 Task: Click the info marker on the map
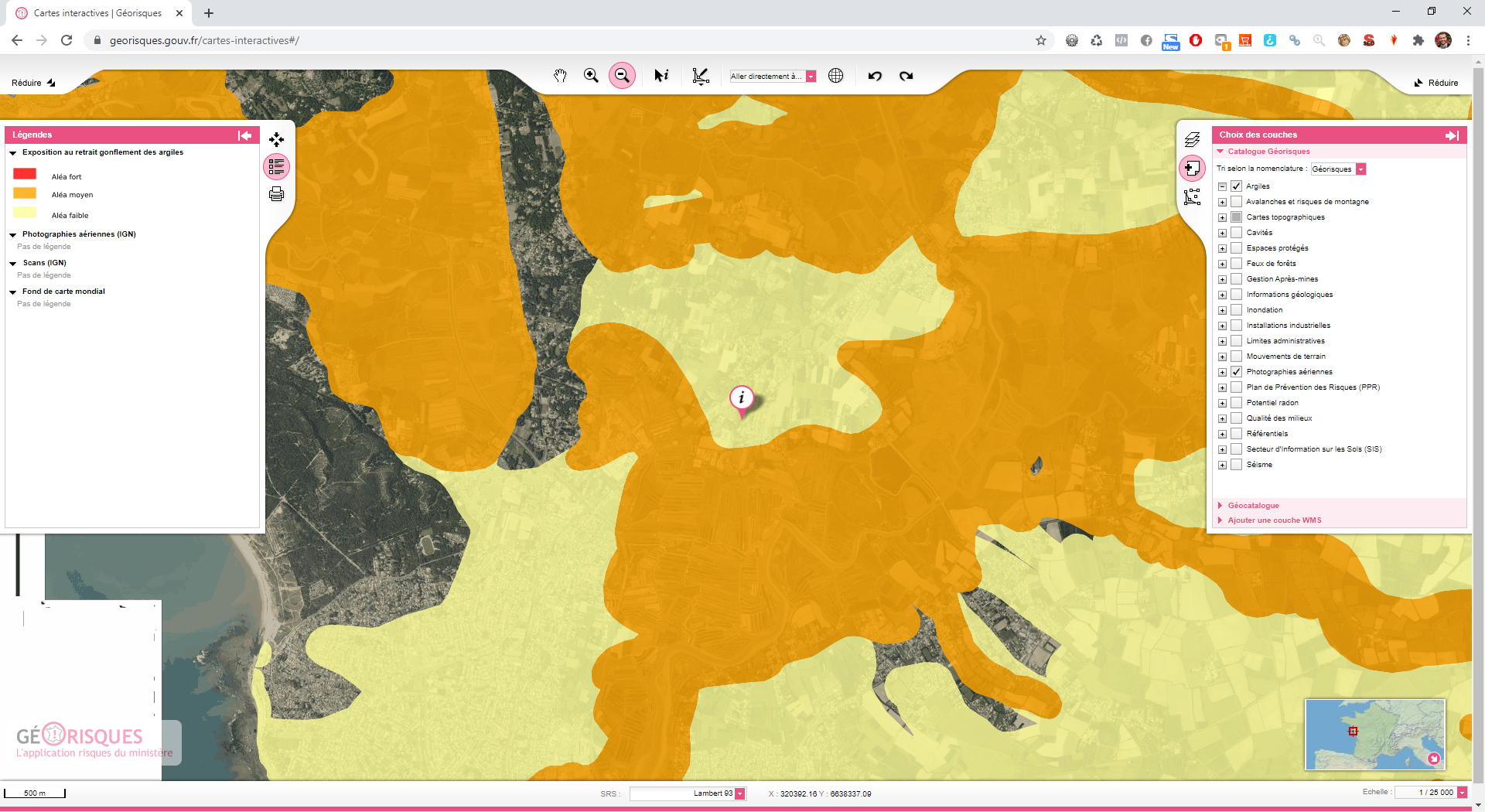(x=742, y=401)
